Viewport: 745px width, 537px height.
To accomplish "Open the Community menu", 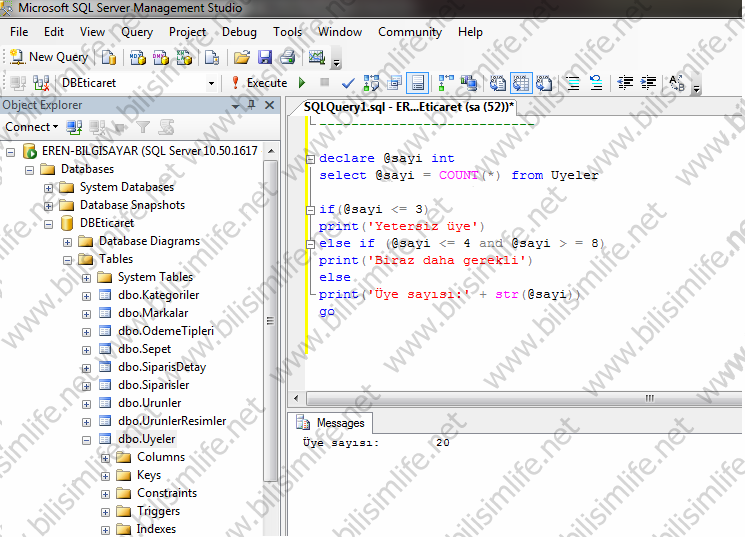I will [x=410, y=32].
